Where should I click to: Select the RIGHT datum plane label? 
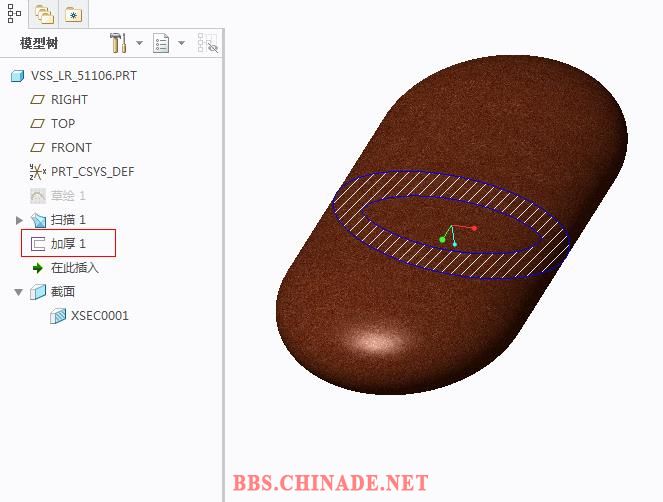(x=69, y=100)
